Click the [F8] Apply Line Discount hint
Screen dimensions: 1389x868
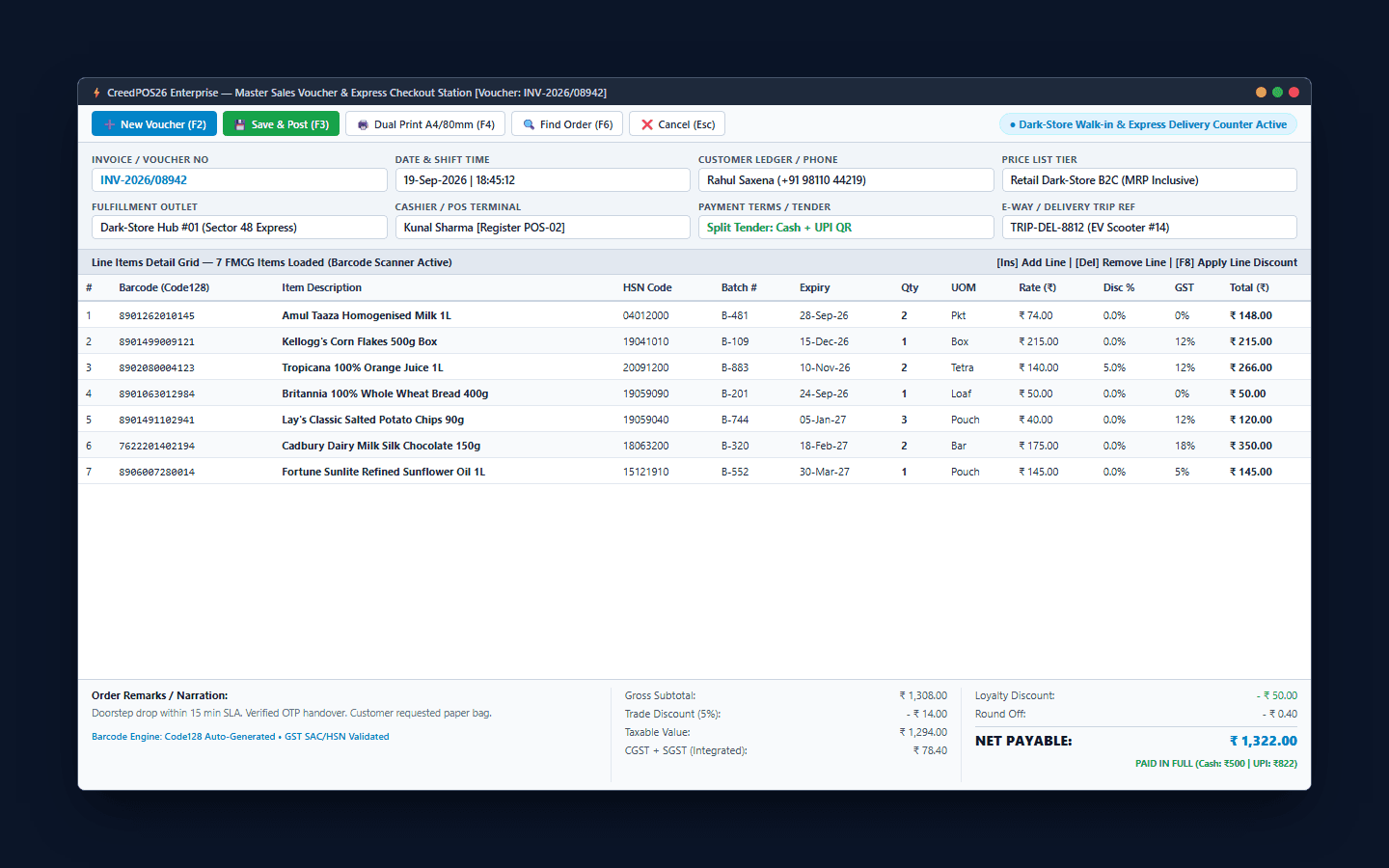tap(1237, 262)
